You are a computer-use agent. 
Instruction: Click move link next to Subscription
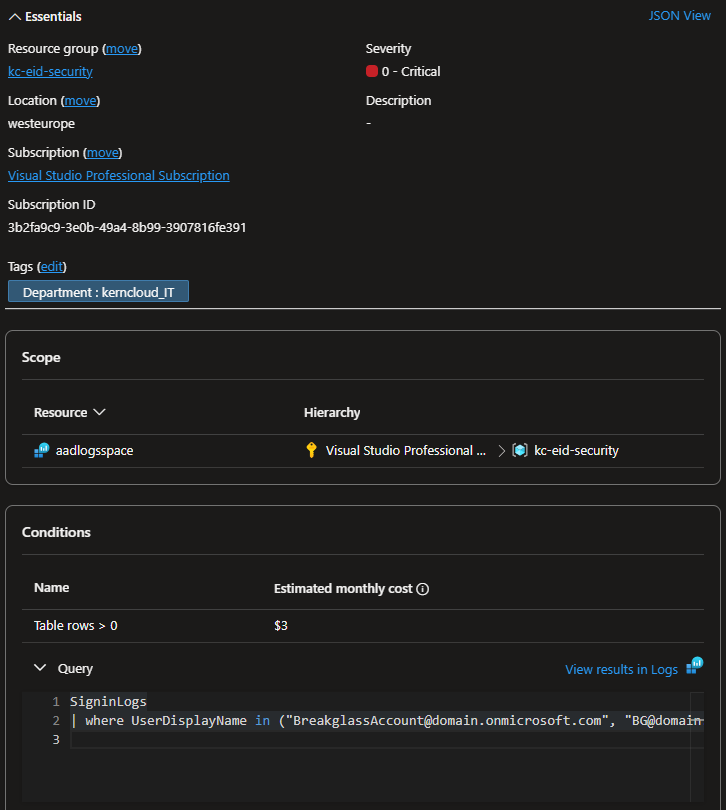coord(103,153)
